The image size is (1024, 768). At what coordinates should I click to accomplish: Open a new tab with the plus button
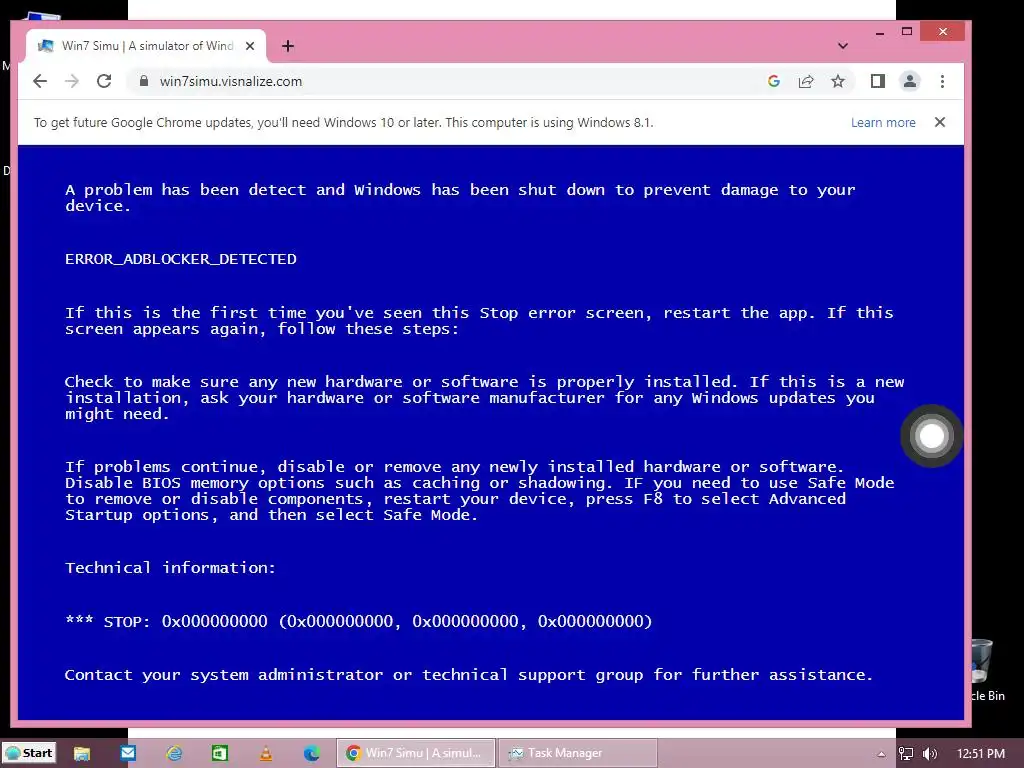pos(288,46)
